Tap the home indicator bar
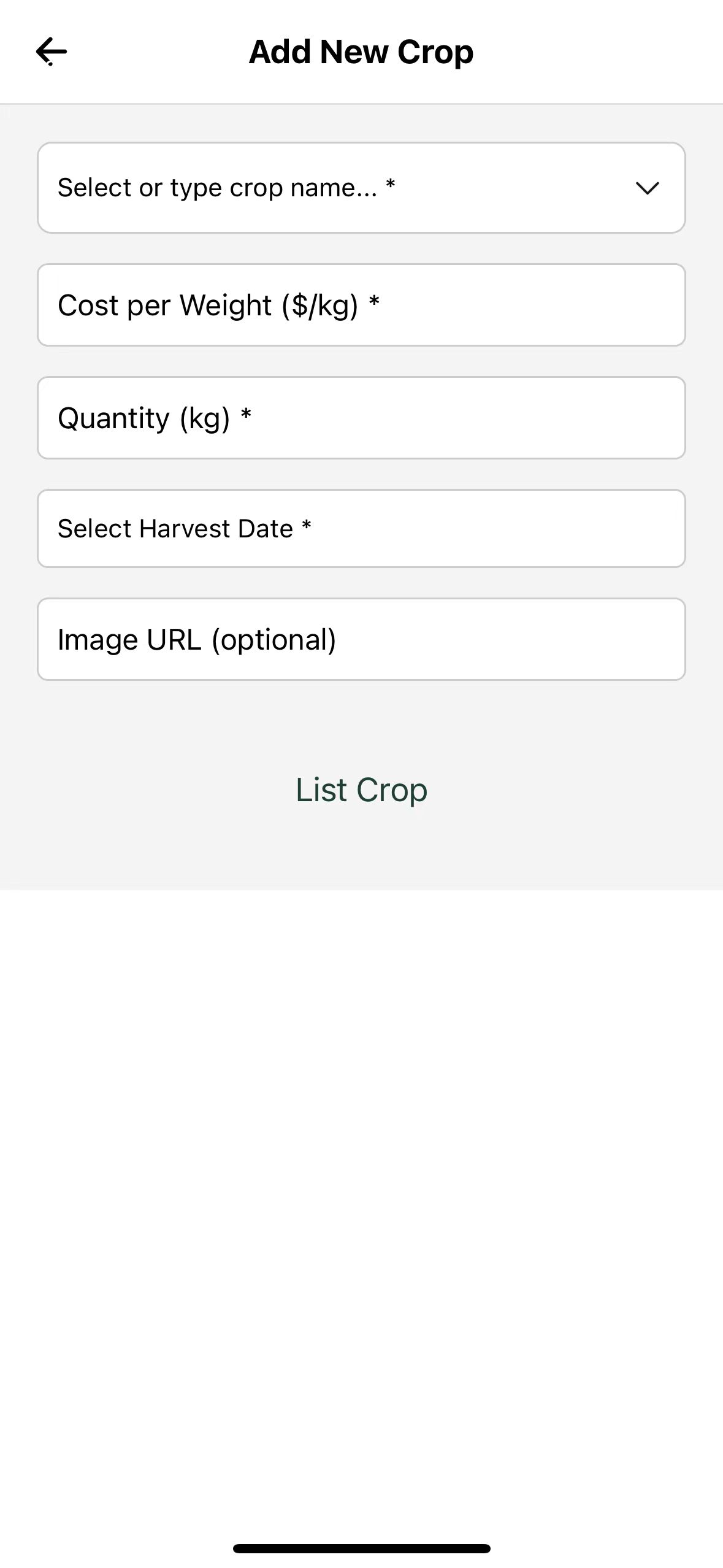723x1568 pixels. pyautogui.click(x=361, y=1548)
